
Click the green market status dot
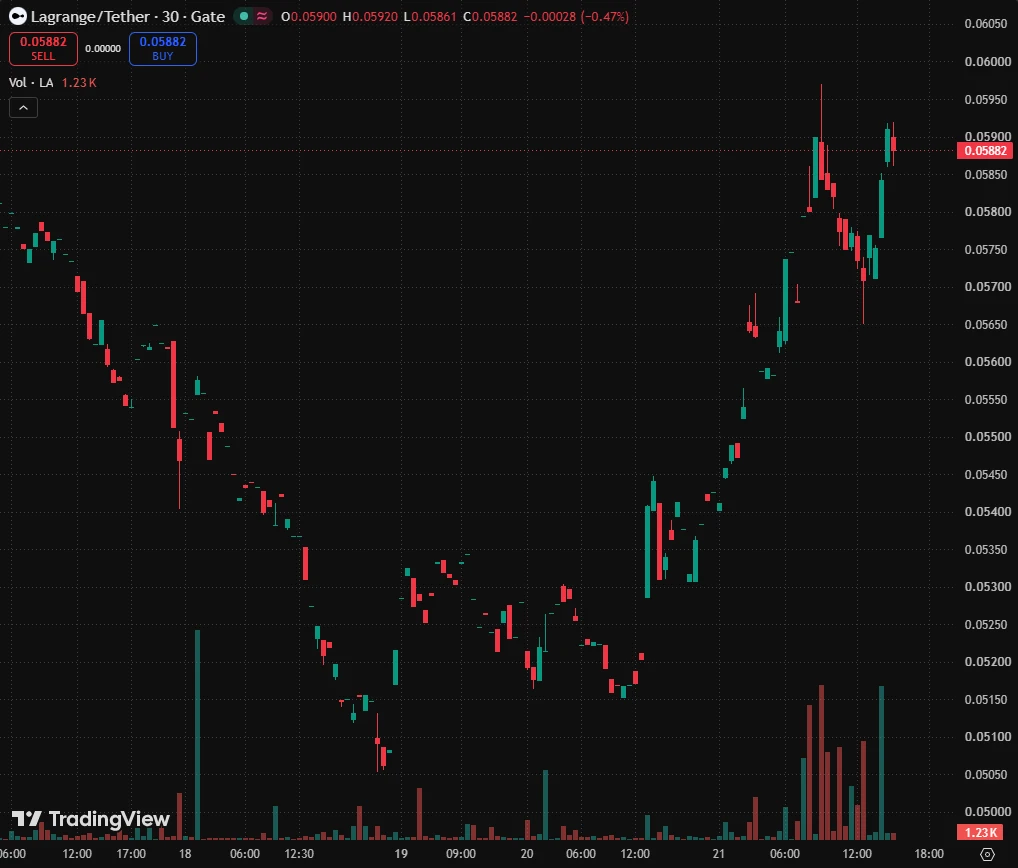click(x=244, y=16)
